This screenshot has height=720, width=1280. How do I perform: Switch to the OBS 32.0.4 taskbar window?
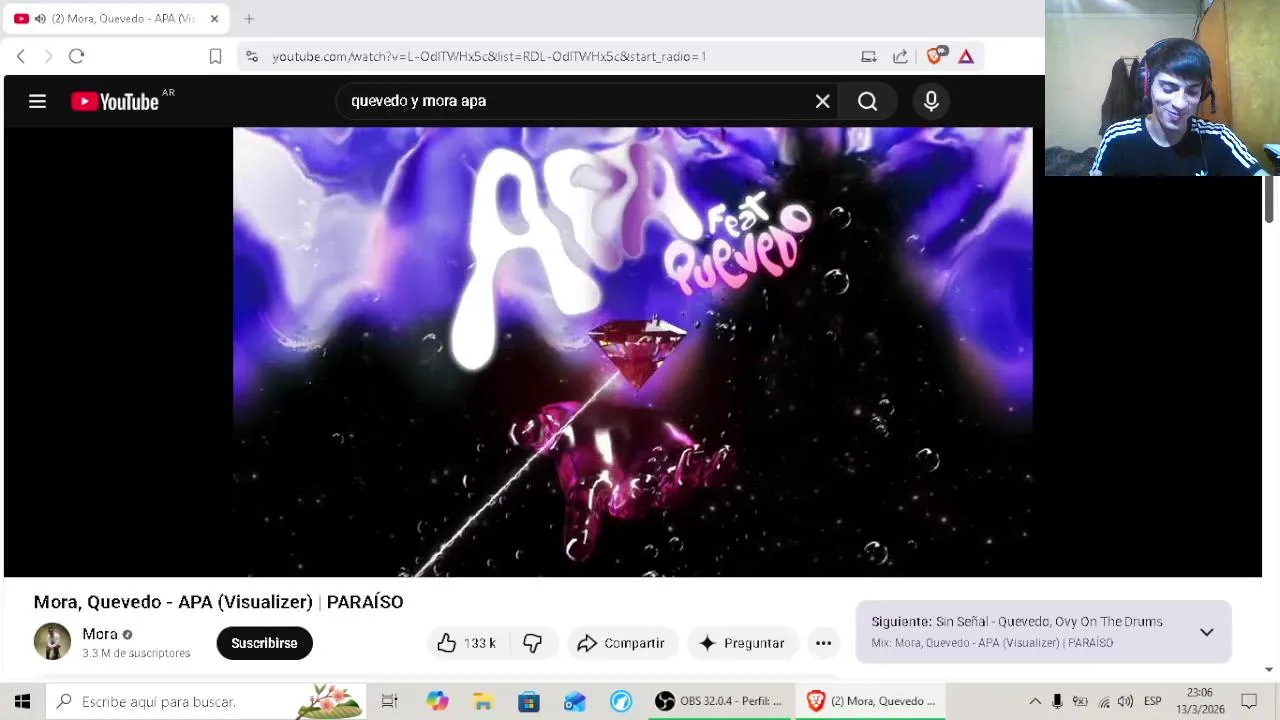[720, 701]
